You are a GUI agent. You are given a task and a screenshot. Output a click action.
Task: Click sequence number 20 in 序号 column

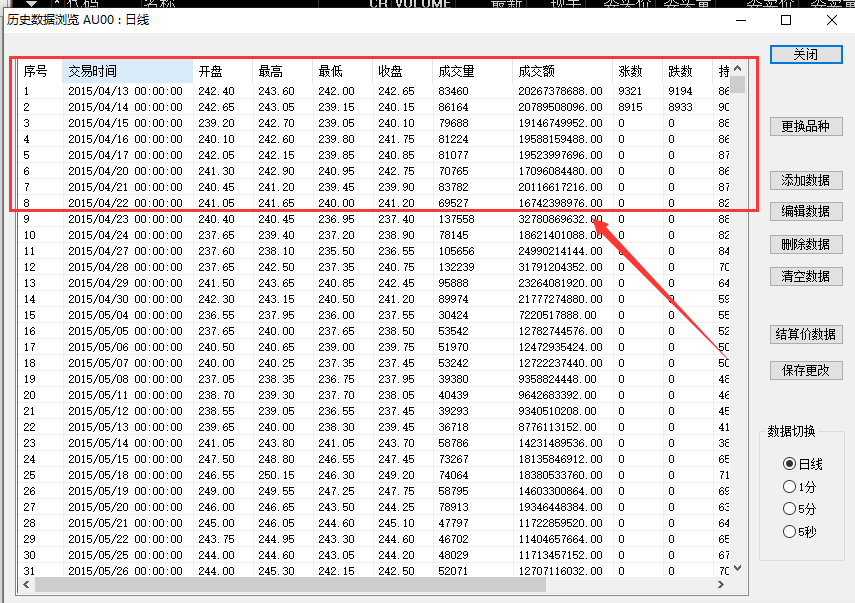(29, 395)
